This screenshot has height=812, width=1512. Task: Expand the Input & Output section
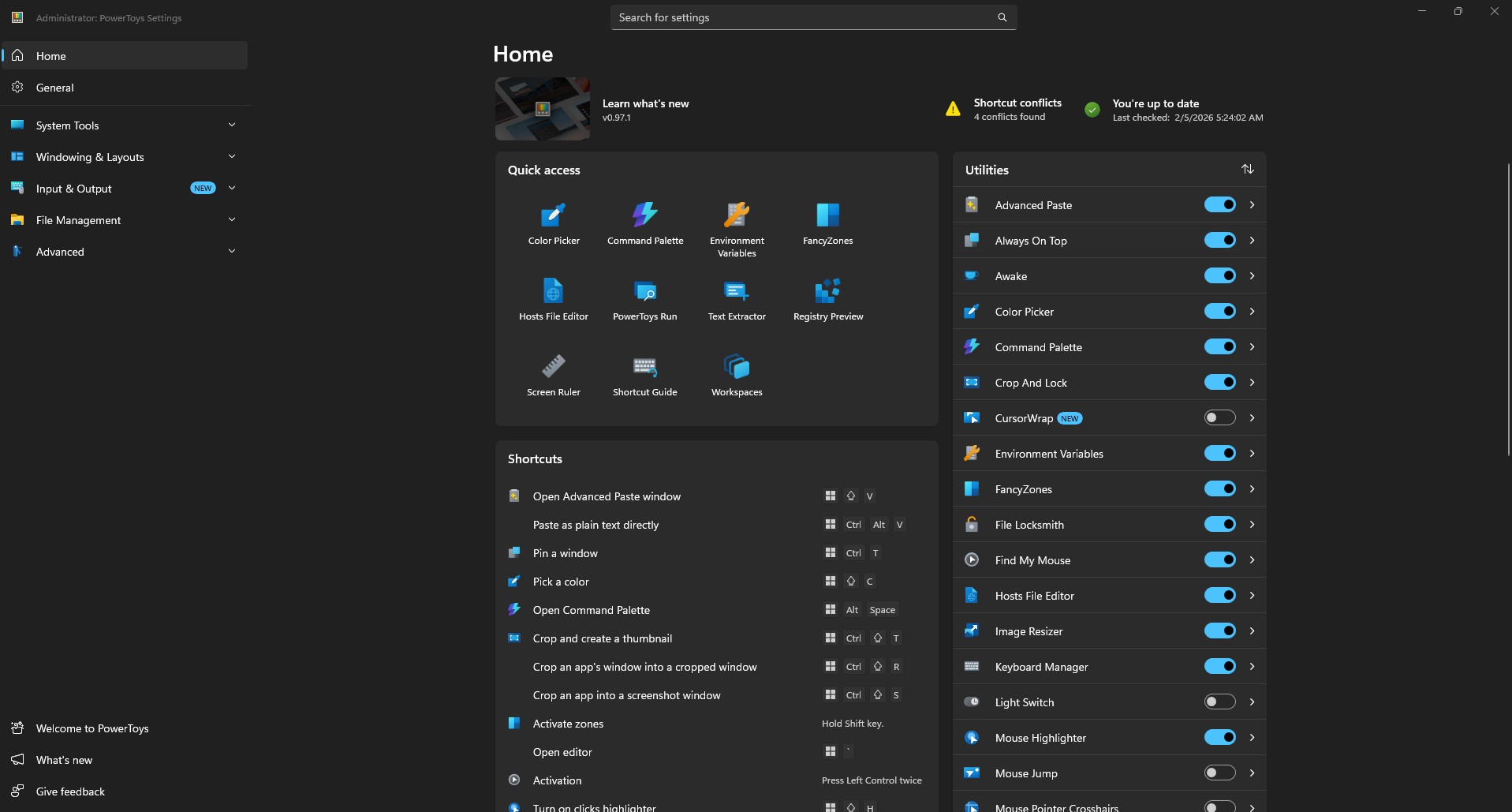(231, 188)
